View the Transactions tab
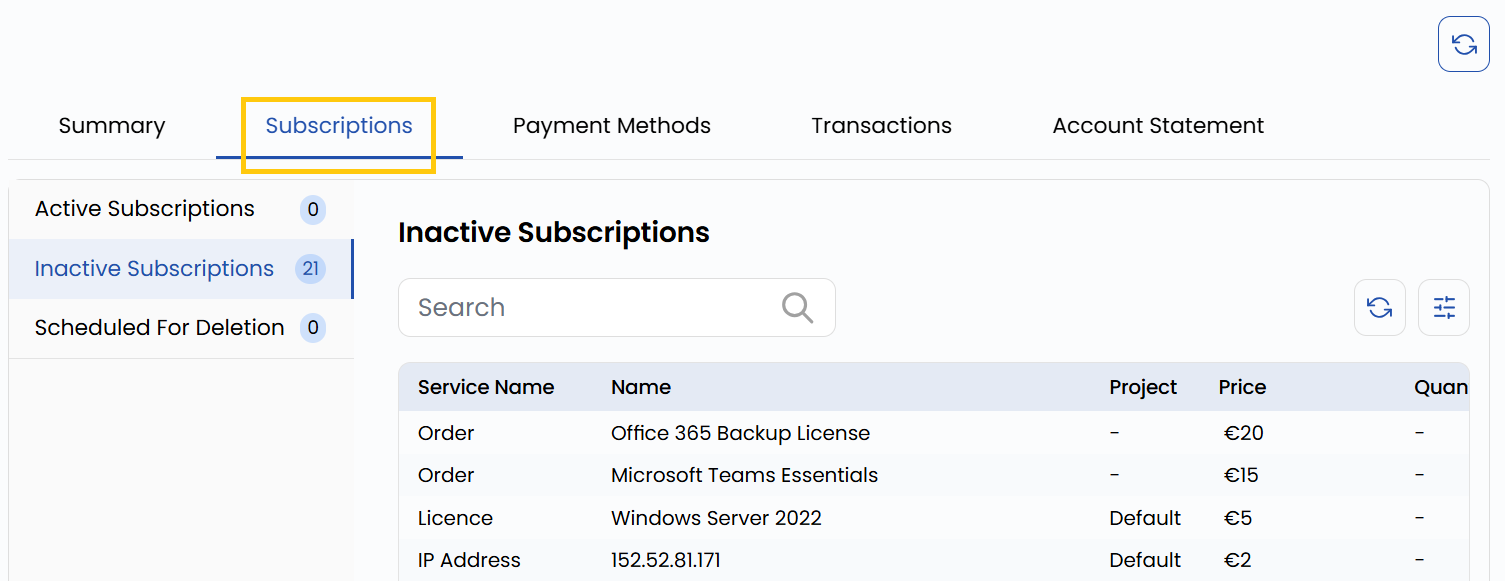 pyautogui.click(x=881, y=125)
